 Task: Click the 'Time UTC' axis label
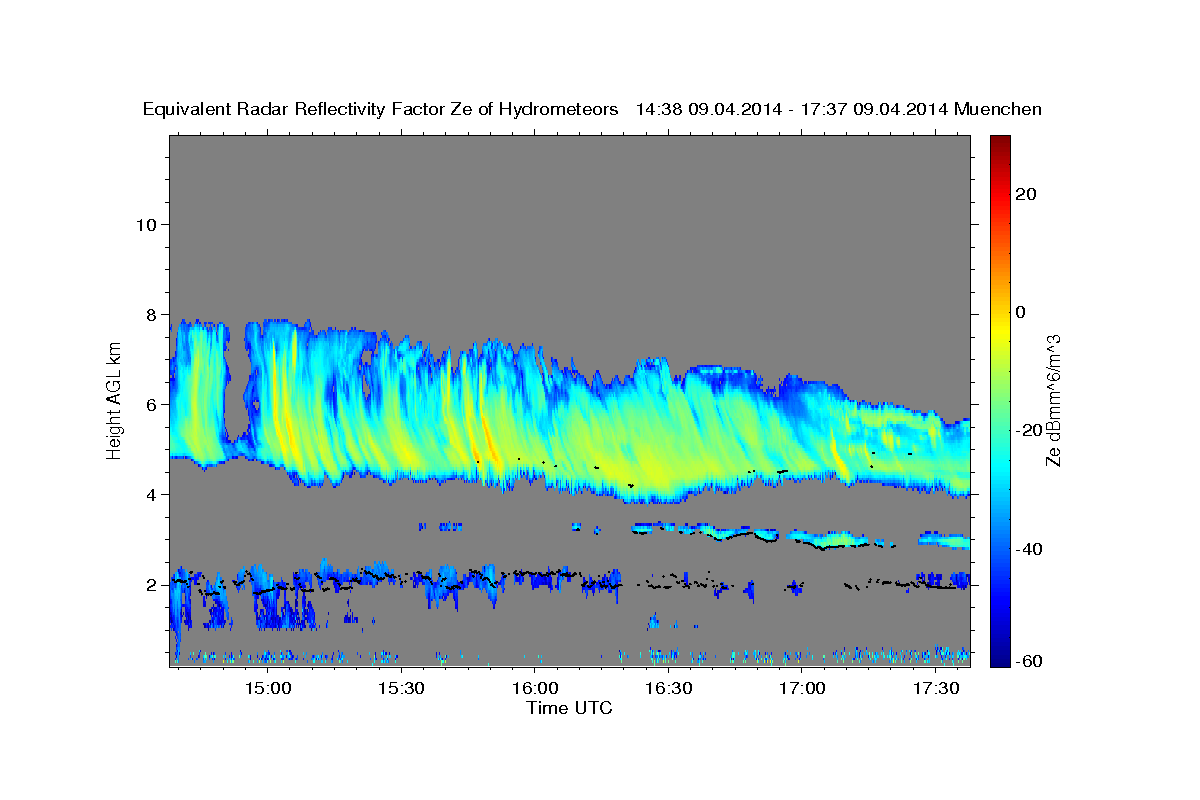point(569,708)
